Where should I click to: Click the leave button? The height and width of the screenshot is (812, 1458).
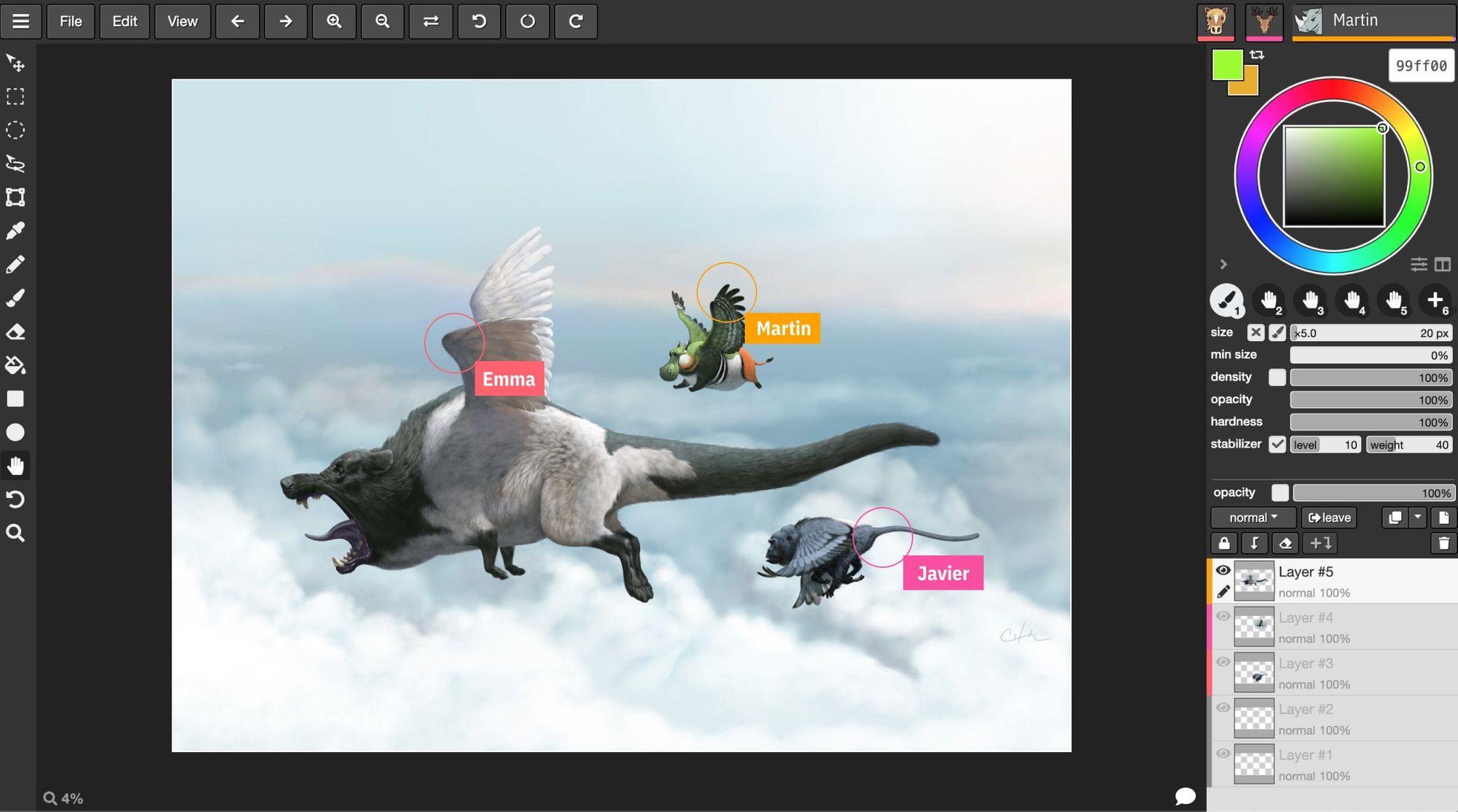point(1329,518)
